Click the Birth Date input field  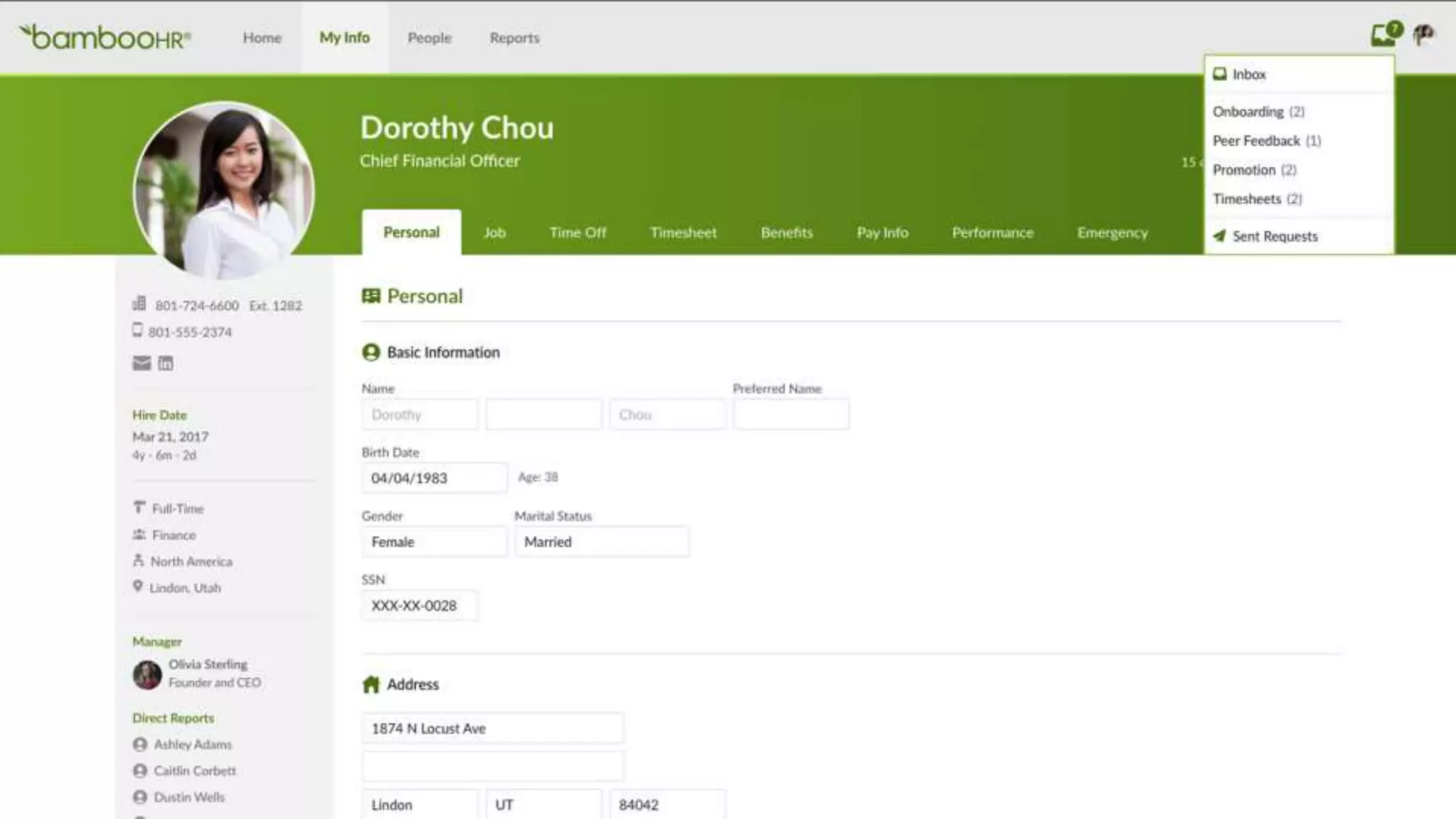coord(434,478)
